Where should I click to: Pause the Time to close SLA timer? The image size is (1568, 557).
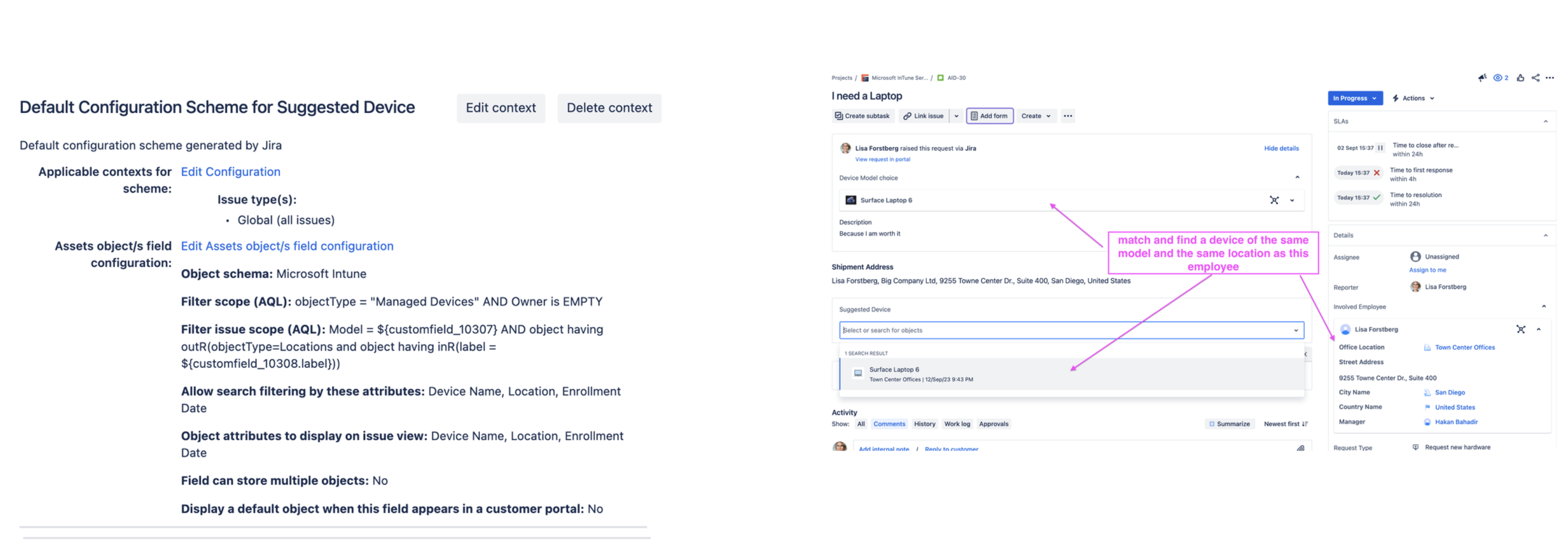coord(1380,147)
